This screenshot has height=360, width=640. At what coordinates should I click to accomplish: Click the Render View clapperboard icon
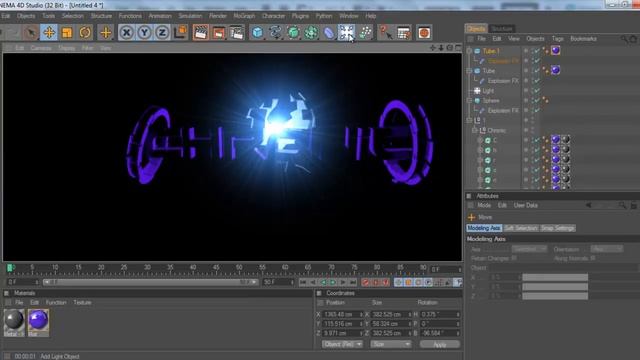click(200, 33)
